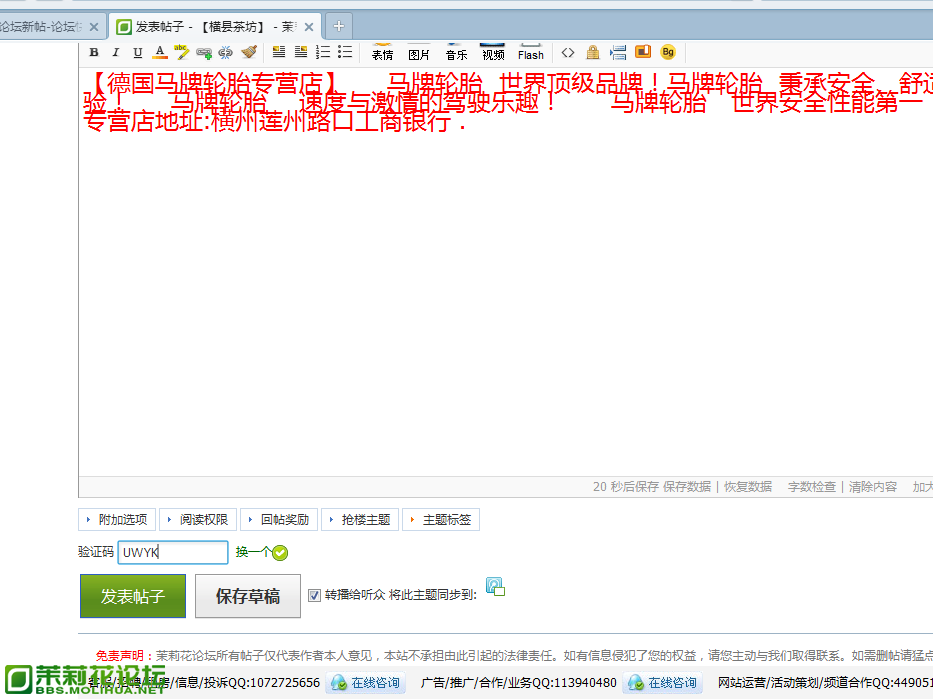This screenshot has width=933, height=700.
Task: Click the 发表帖子 publish post button
Action: click(133, 596)
